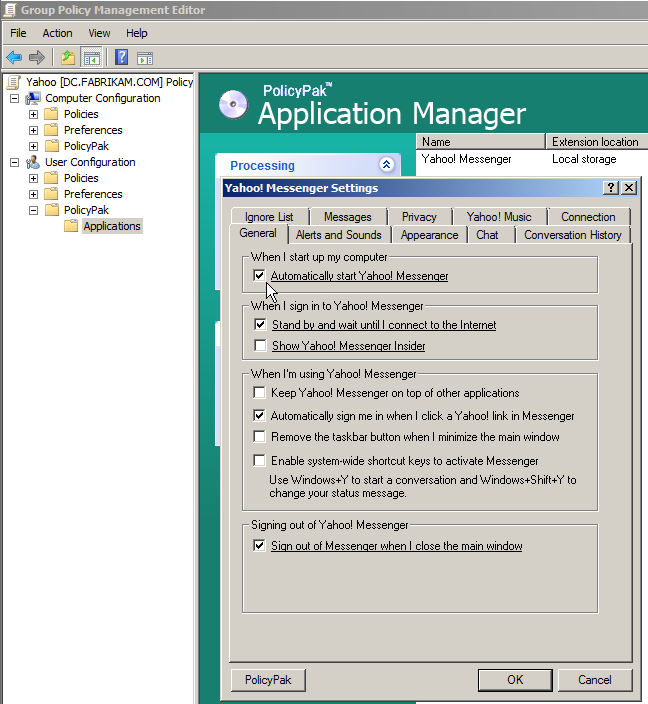This screenshot has width=648, height=704.
Task: Toggle the Show/Hide Action Pane icon
Action: tap(145, 58)
